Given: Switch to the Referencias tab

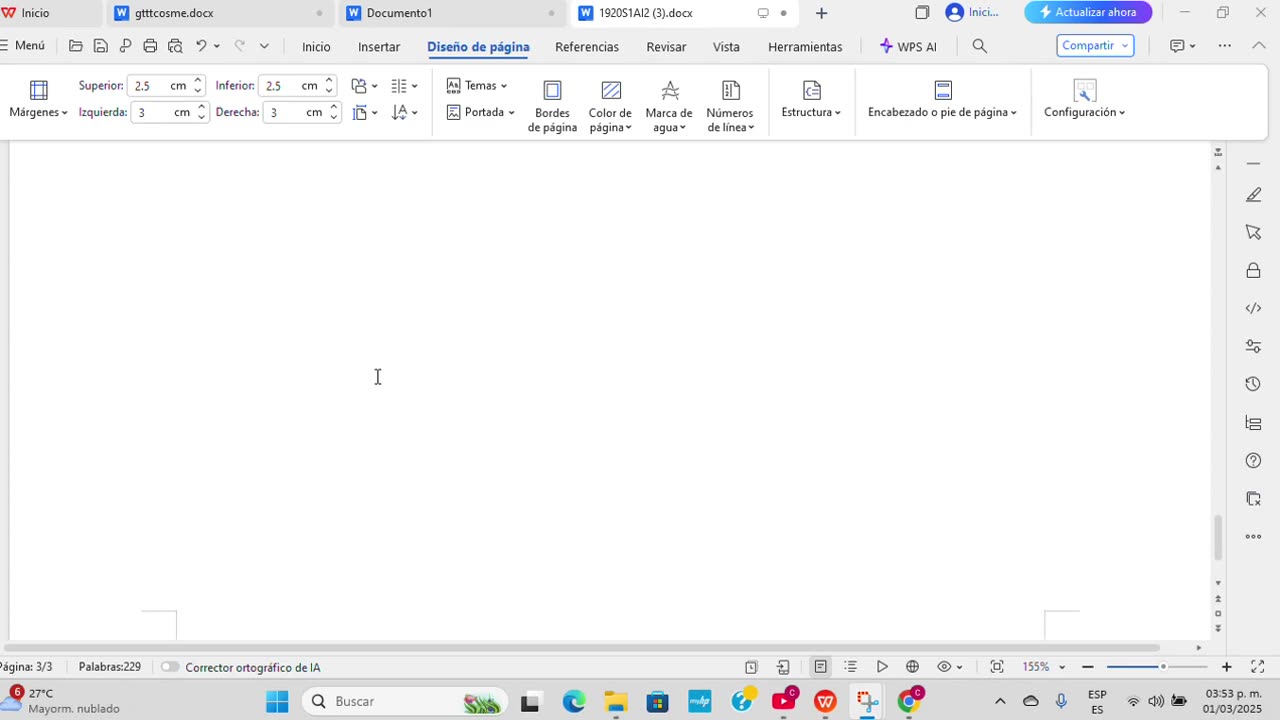Looking at the screenshot, I should (587, 47).
